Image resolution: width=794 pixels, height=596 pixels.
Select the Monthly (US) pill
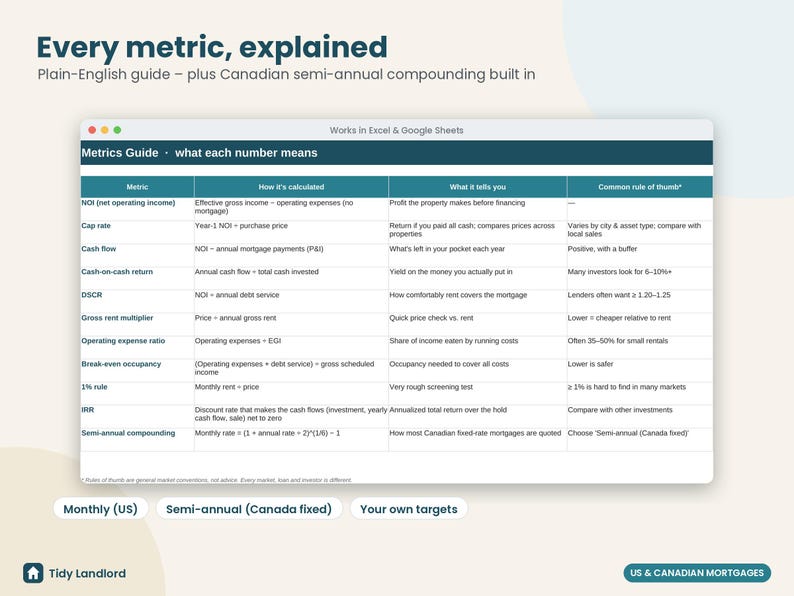[101, 508]
